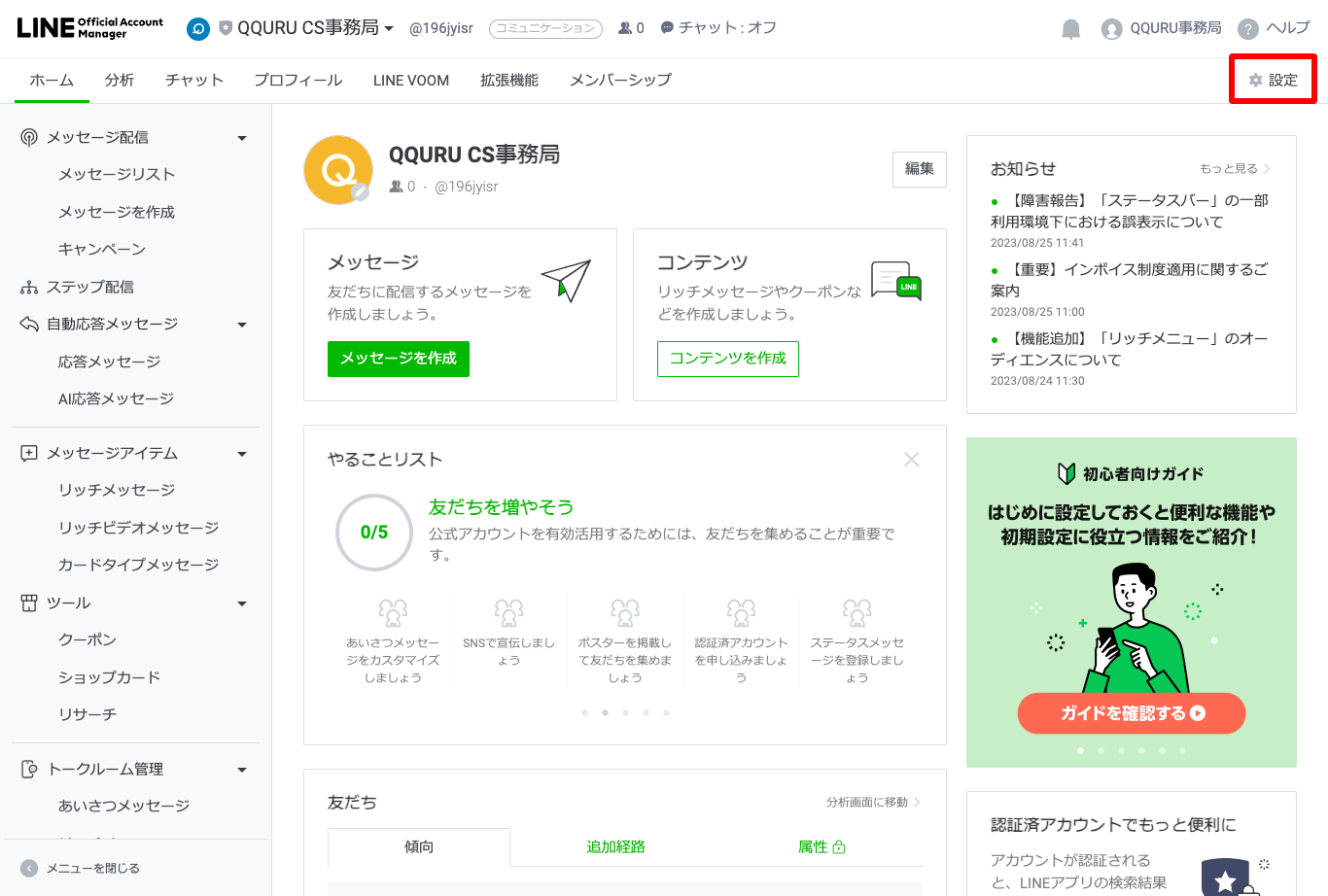
Task: Click the メッセージを作成 green button
Action: pos(399,359)
